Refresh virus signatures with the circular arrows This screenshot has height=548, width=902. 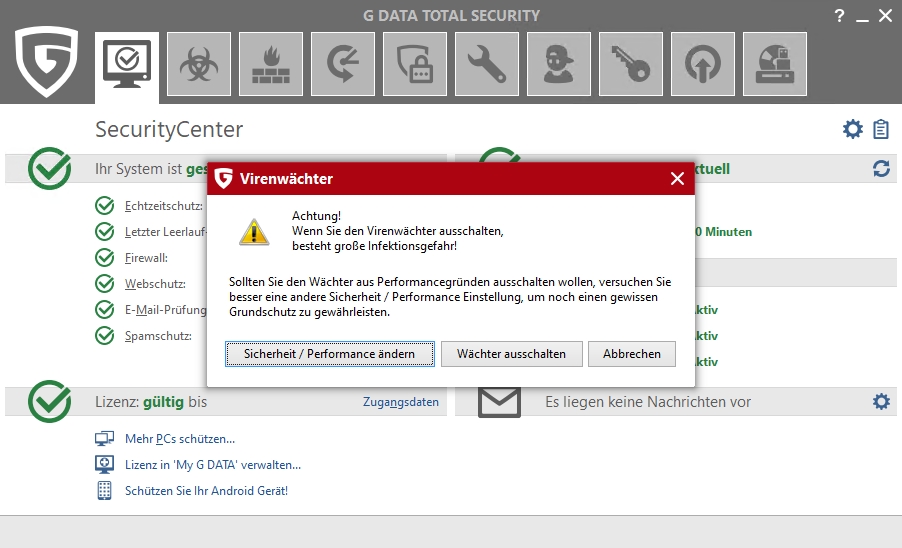click(x=881, y=168)
